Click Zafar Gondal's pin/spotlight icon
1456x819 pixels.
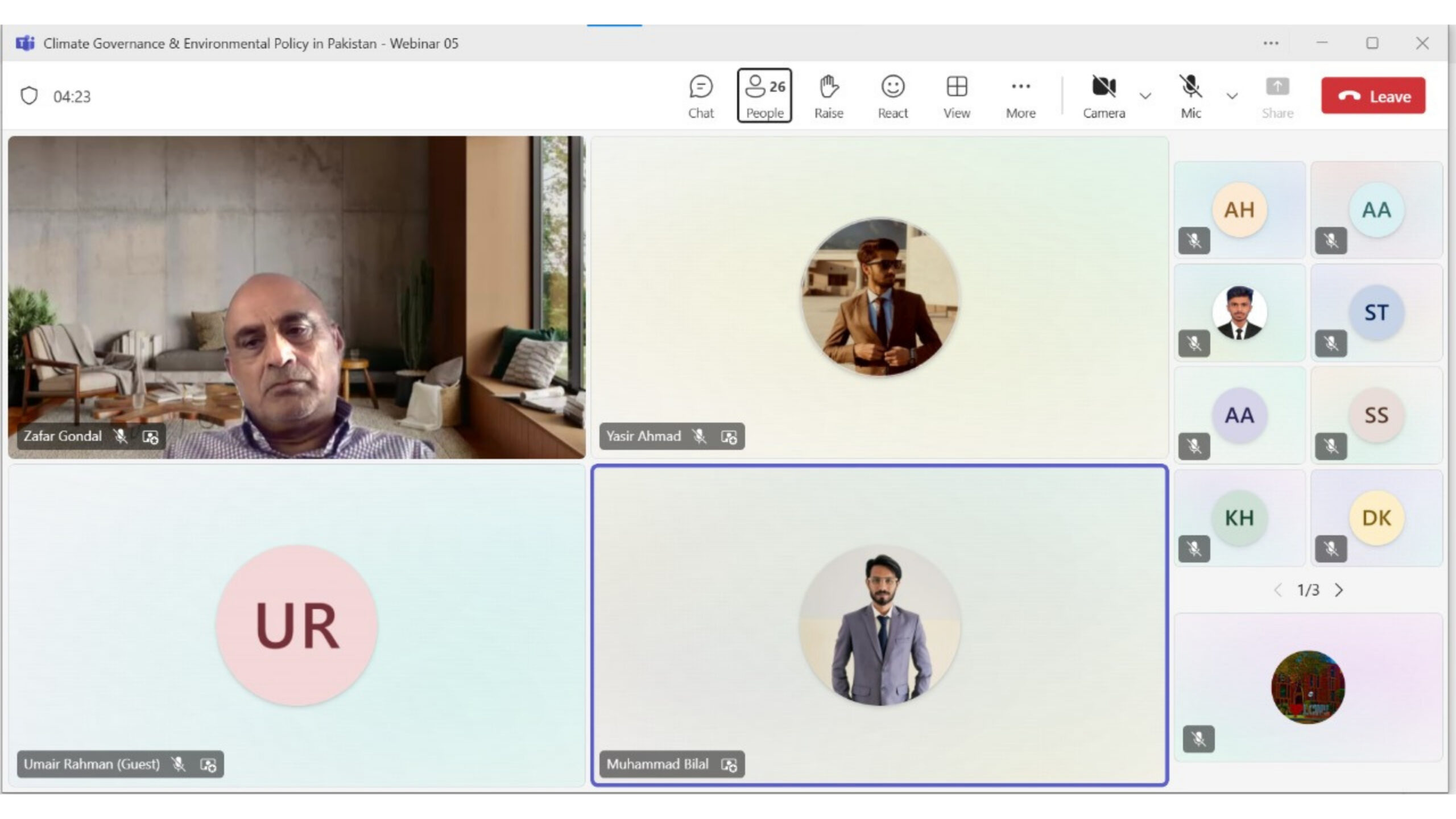(x=150, y=437)
